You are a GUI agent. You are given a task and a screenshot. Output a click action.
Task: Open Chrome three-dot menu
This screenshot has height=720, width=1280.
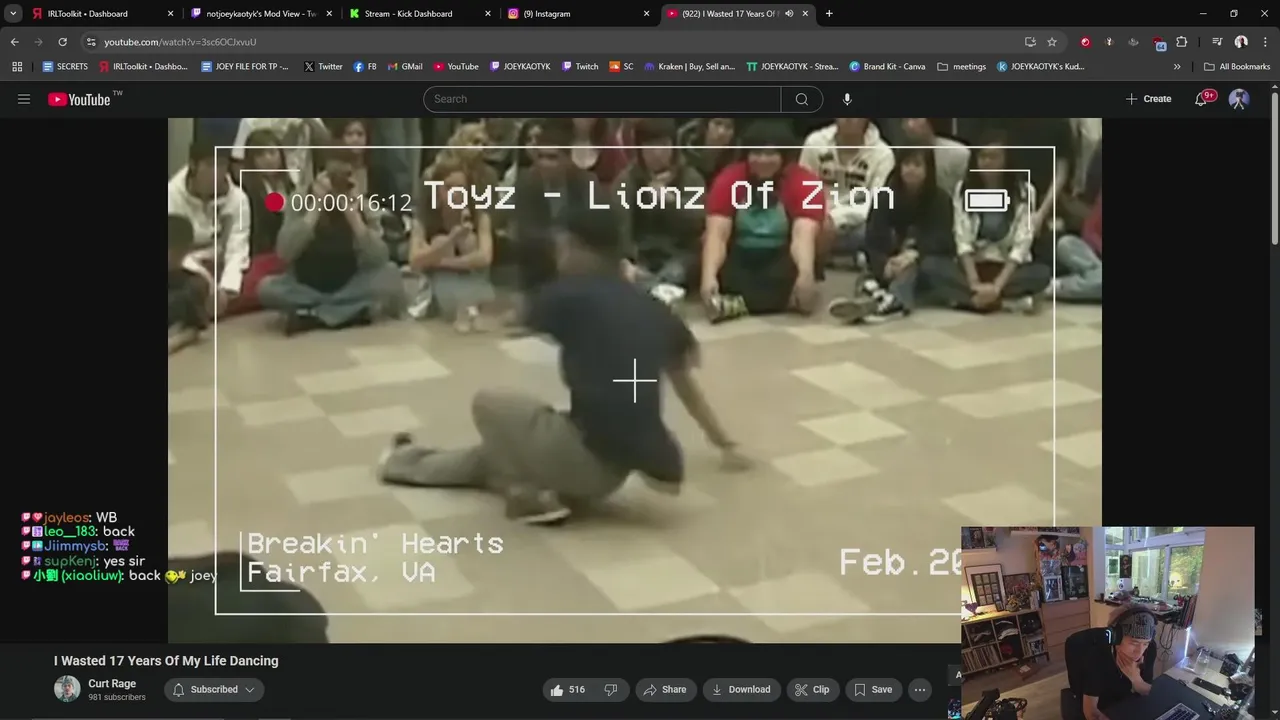tap(1265, 42)
